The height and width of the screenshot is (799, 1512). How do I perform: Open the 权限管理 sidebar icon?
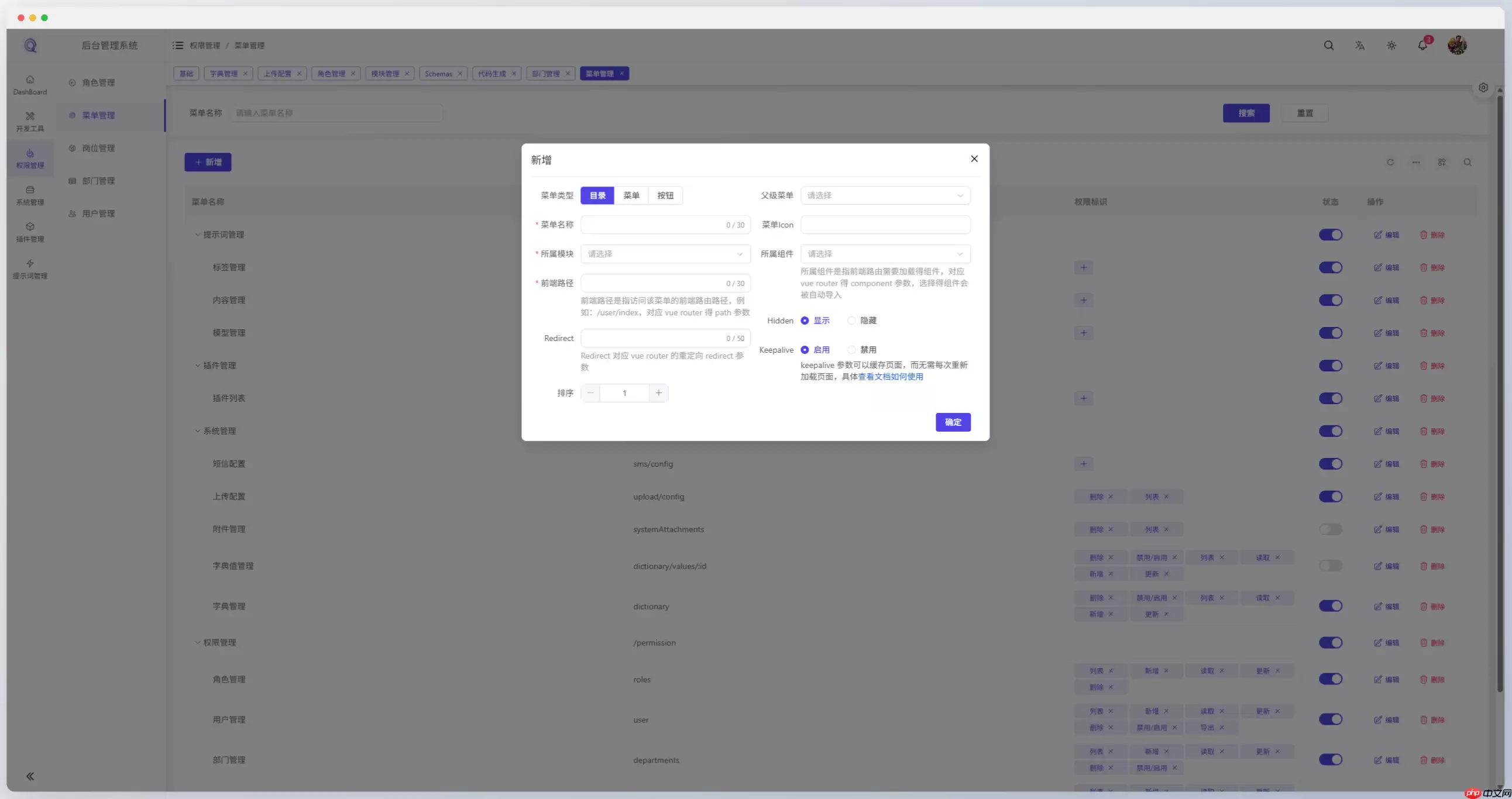click(30, 159)
